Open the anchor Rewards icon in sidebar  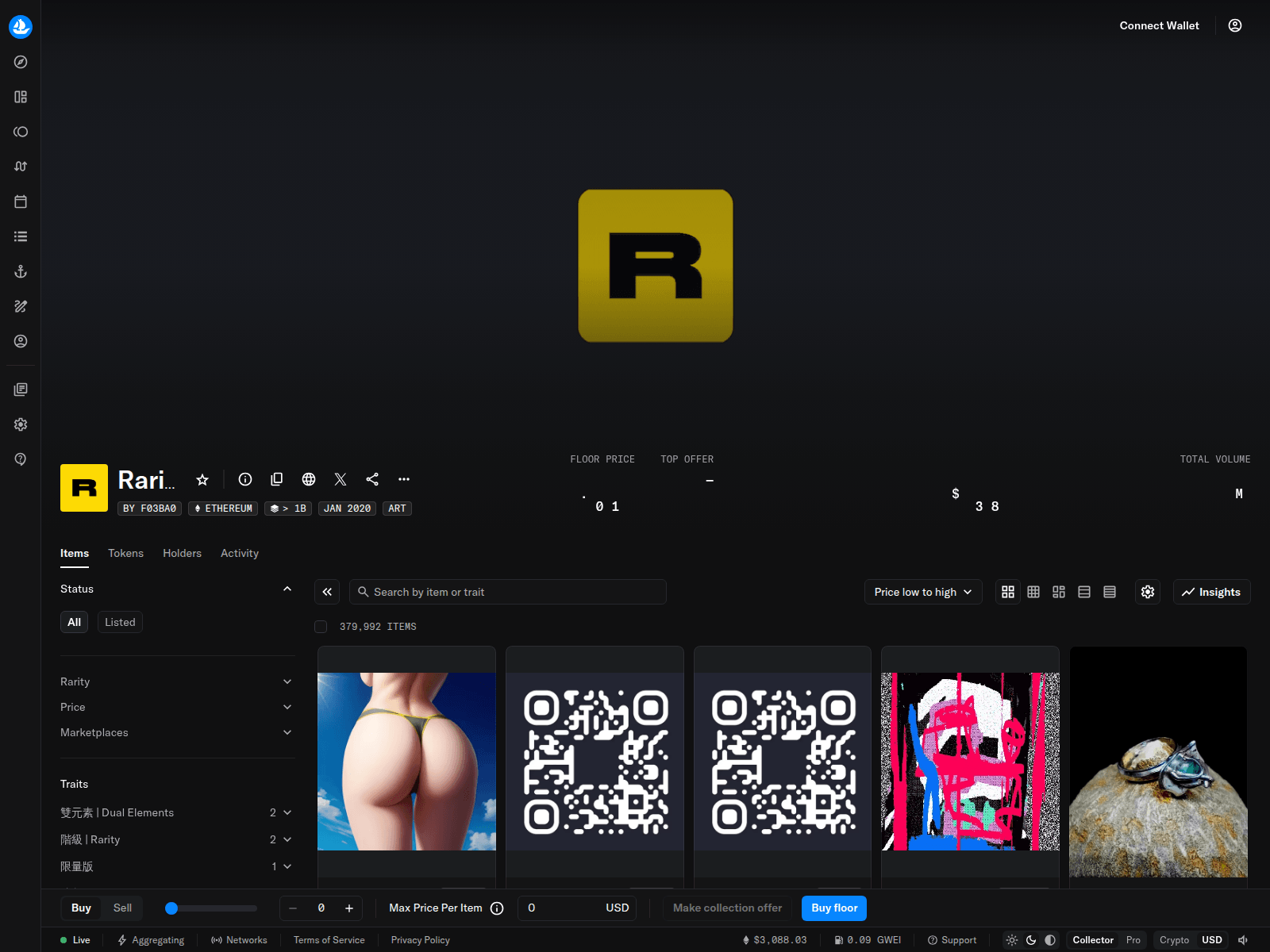point(21,271)
